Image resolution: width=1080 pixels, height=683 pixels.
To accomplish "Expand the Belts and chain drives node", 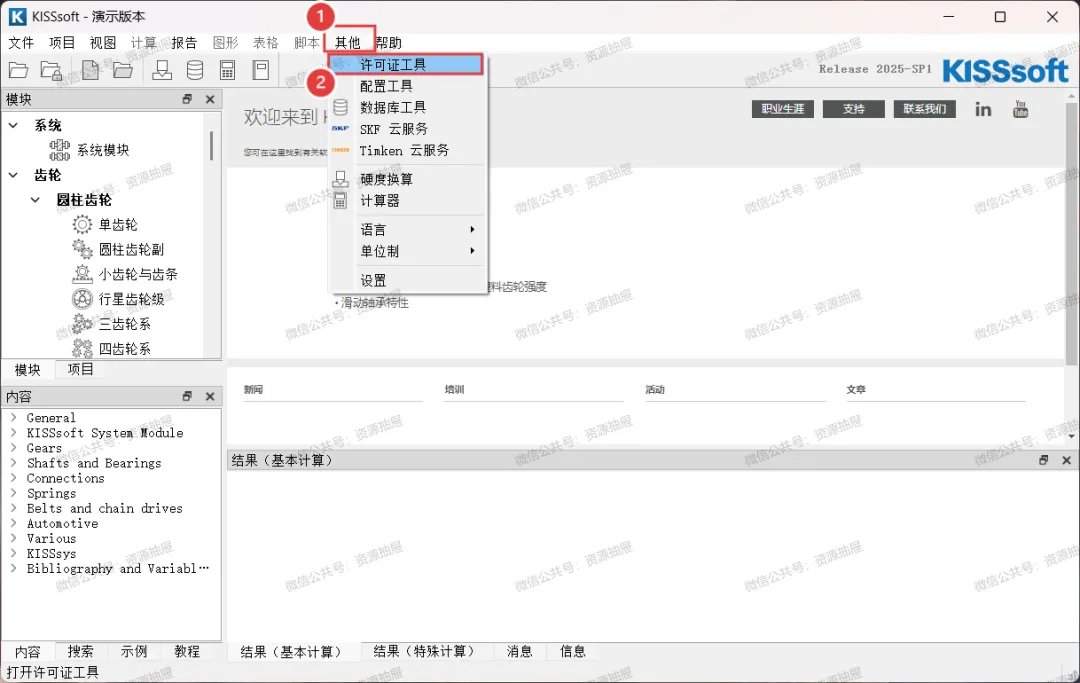I will click(x=13, y=508).
